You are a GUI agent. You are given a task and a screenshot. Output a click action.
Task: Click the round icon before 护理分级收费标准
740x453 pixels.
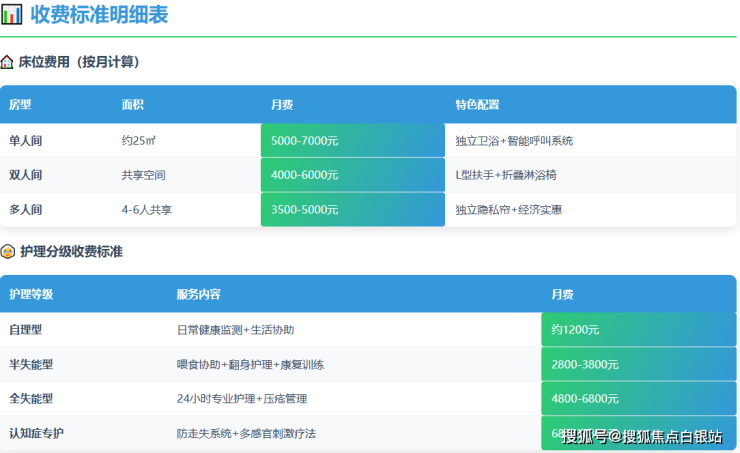[8, 252]
